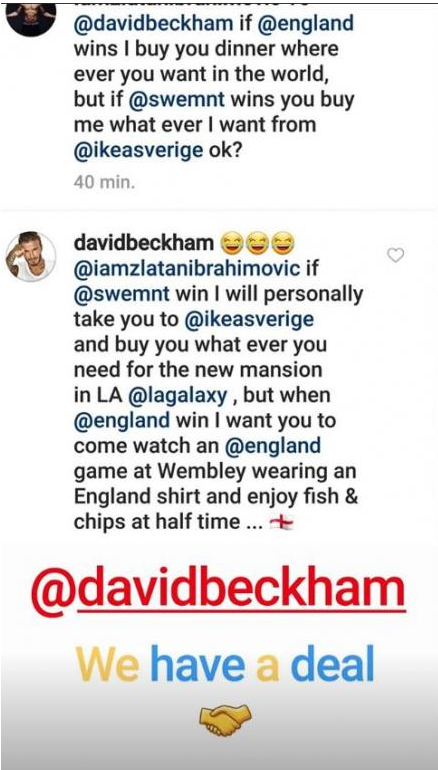This screenshot has height=770, width=438.
Task: Tap the England flag emoji after 'half time'
Action: (282, 523)
